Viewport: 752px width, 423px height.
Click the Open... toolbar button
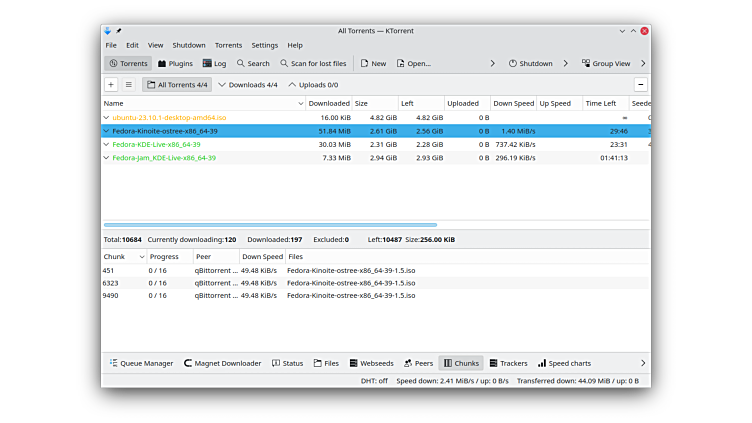[x=413, y=63]
